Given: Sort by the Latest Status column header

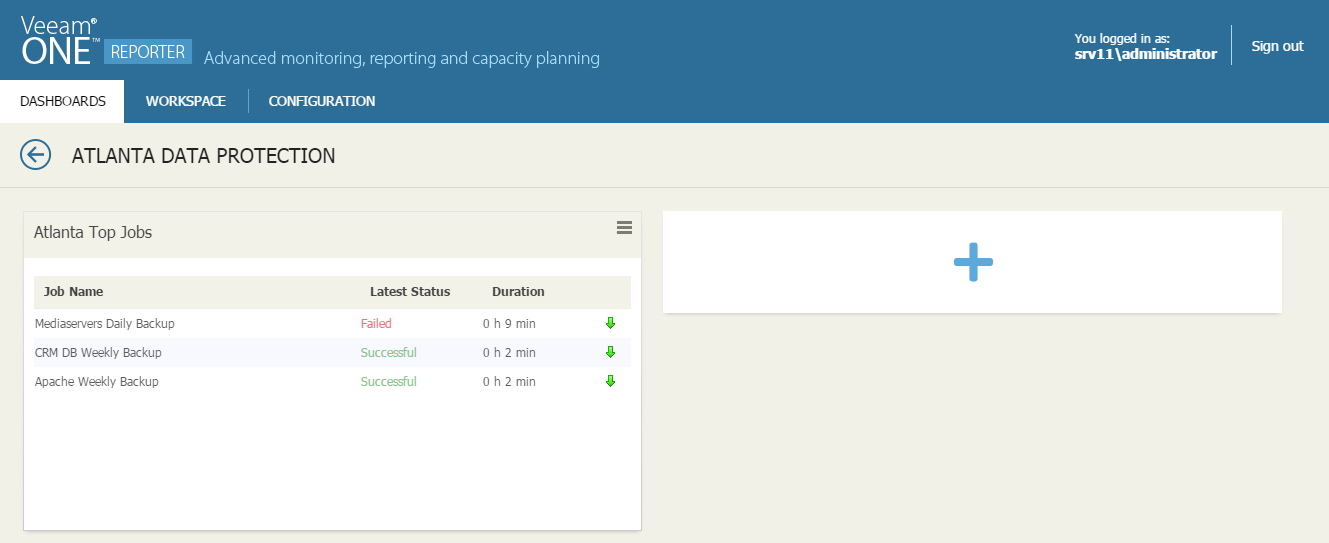Looking at the screenshot, I should pos(410,292).
